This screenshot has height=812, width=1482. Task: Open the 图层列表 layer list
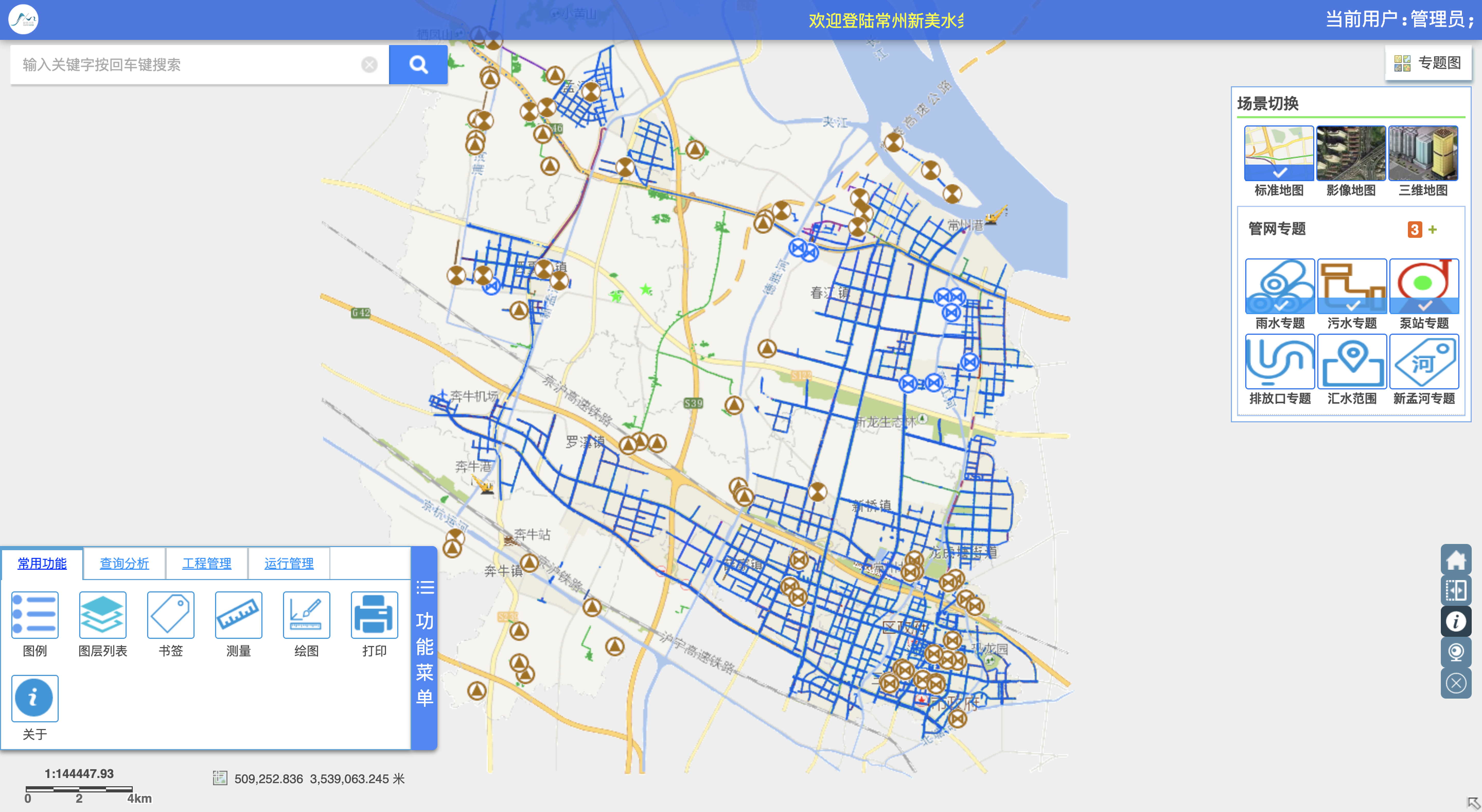tap(102, 615)
